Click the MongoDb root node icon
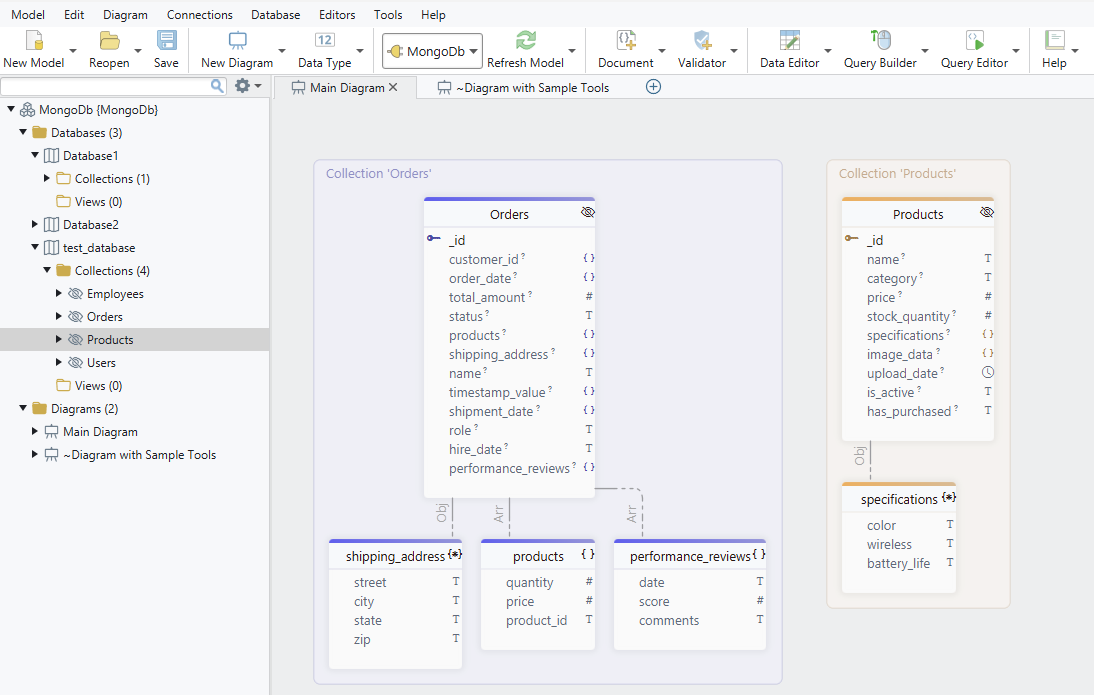This screenshot has width=1094, height=695. tap(27, 110)
